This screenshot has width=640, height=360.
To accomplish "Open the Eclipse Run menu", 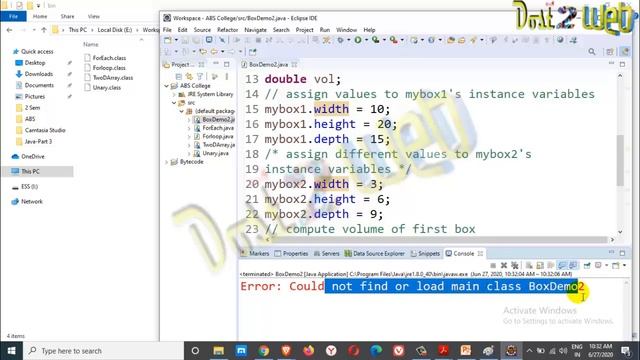I will 324,30.
